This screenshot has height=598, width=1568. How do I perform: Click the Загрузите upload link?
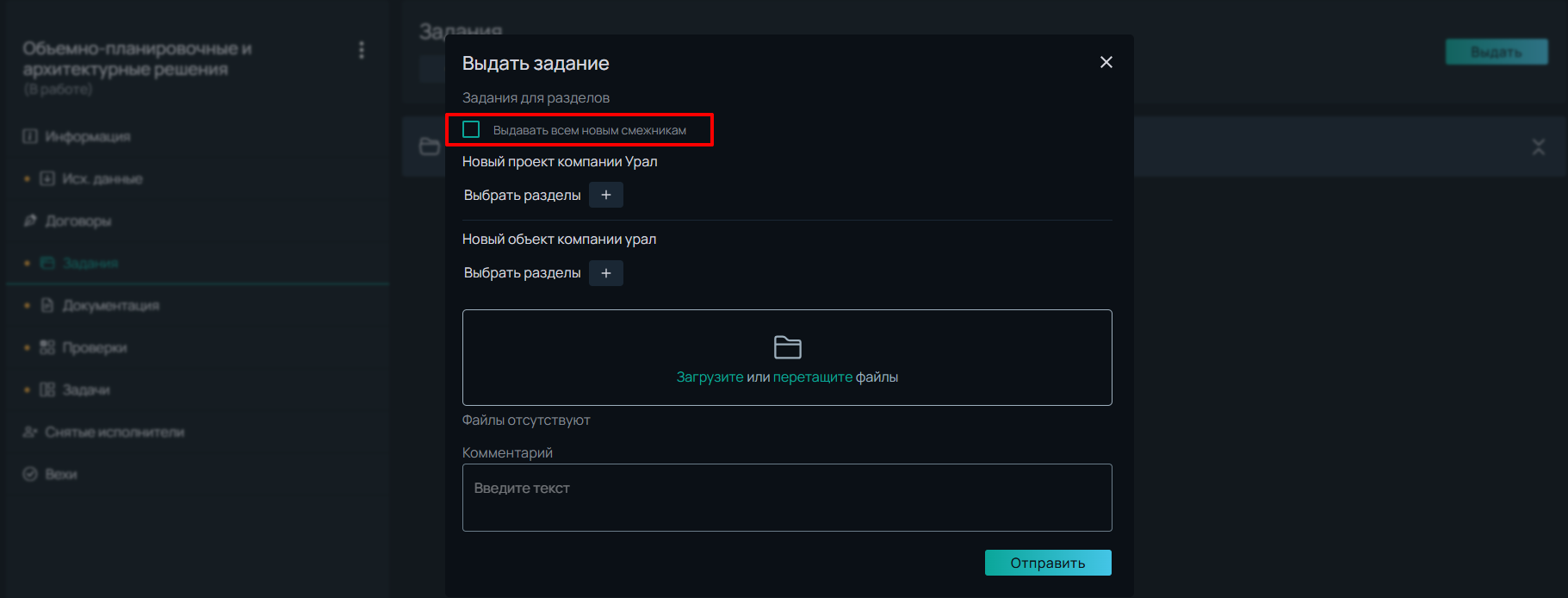coord(710,377)
